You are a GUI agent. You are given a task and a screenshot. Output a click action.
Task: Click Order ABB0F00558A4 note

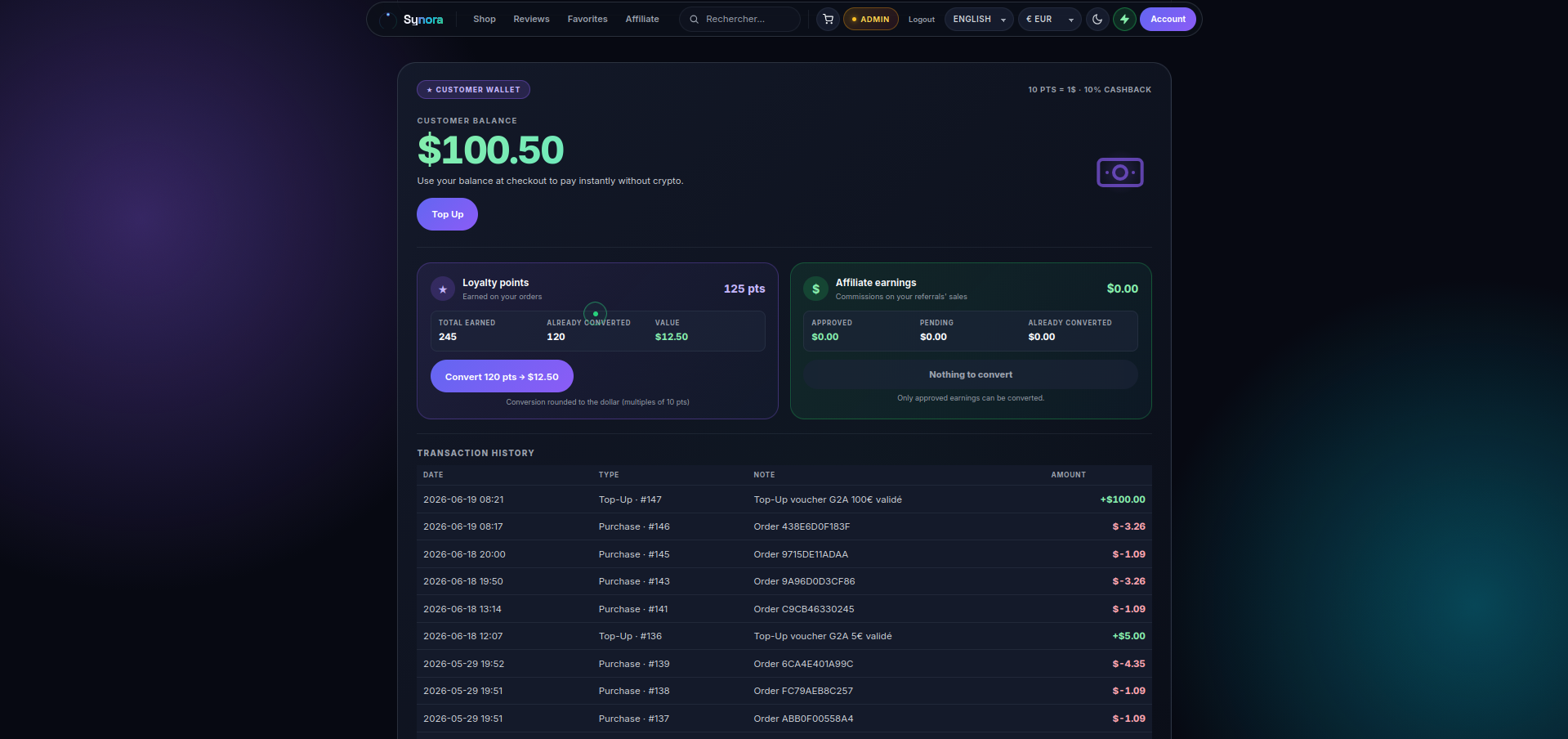803,719
